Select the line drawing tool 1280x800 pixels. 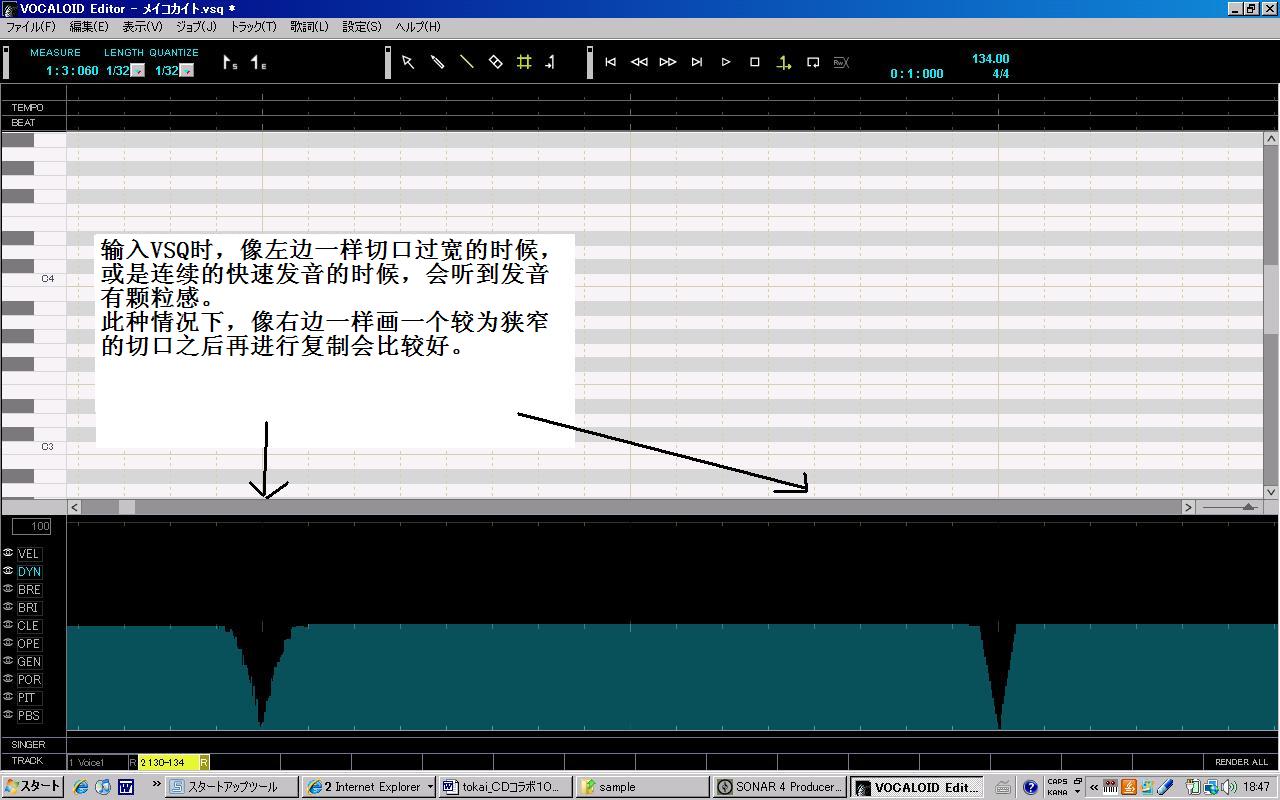click(x=466, y=62)
